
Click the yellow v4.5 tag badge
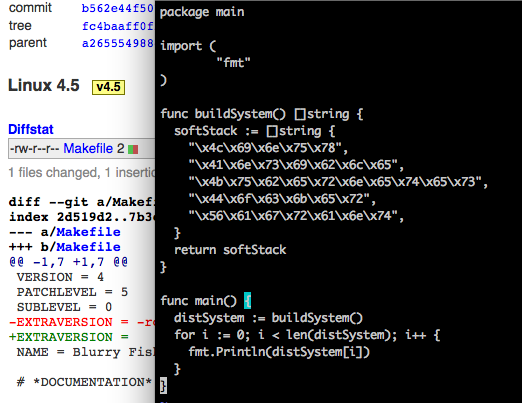108,87
